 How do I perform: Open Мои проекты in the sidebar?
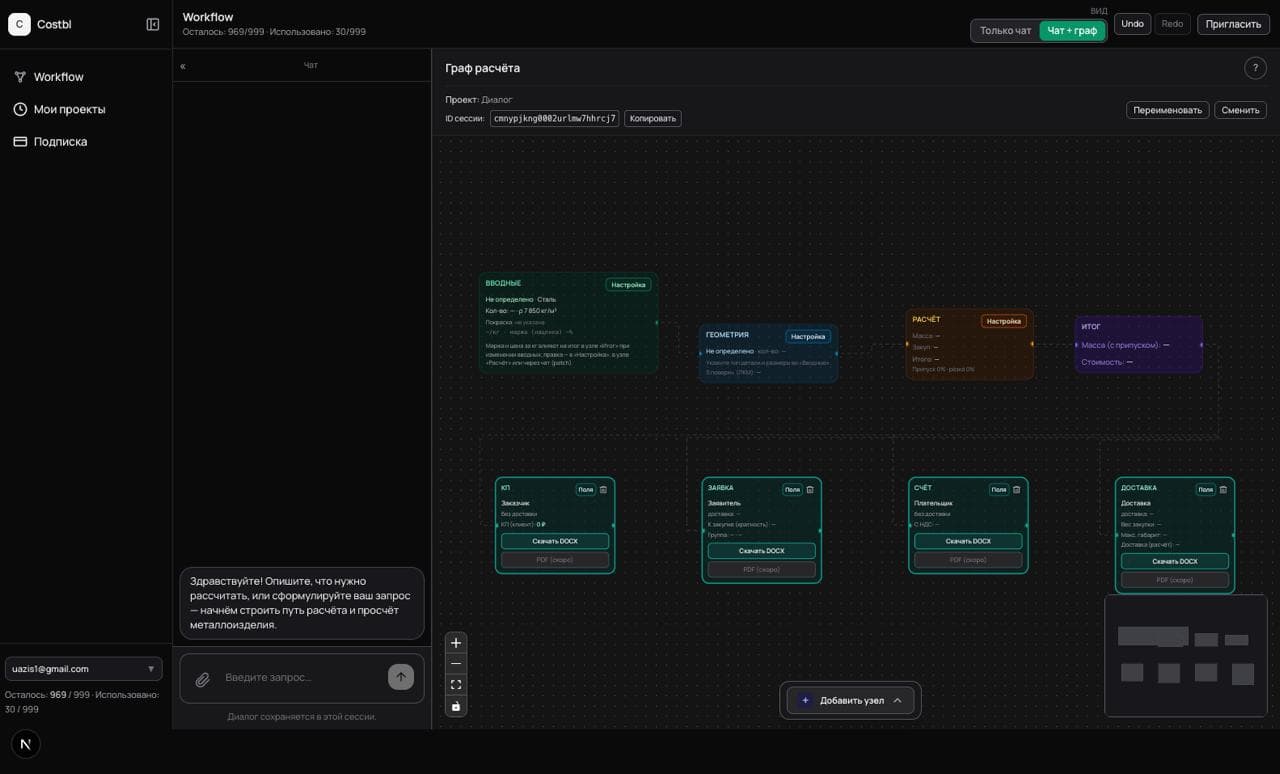pos(85,109)
